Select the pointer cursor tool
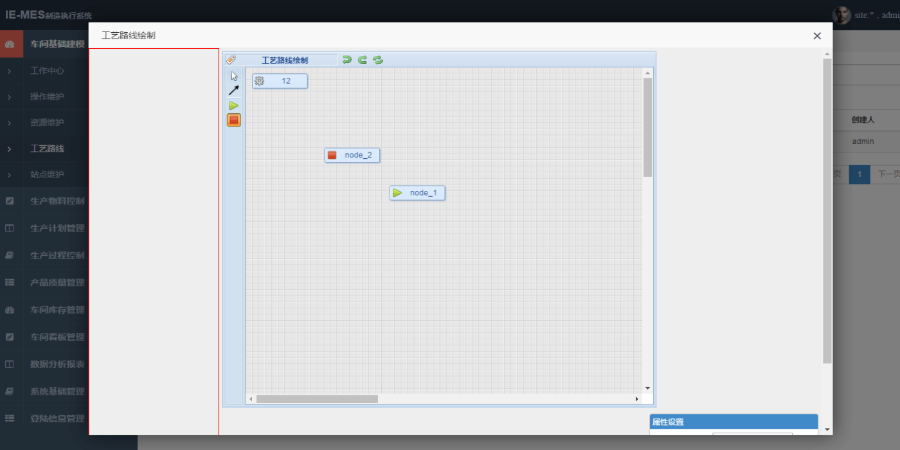The width and height of the screenshot is (900, 450). pyautogui.click(x=234, y=76)
